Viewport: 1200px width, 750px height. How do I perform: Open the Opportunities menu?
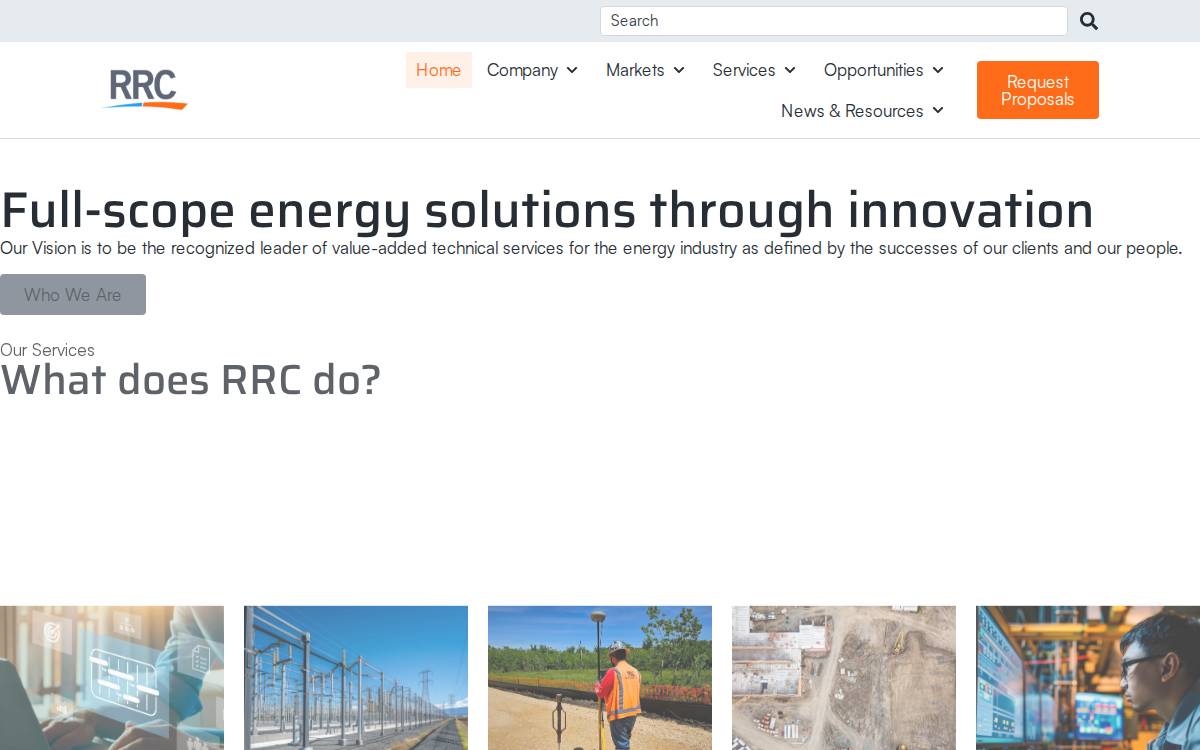884,70
